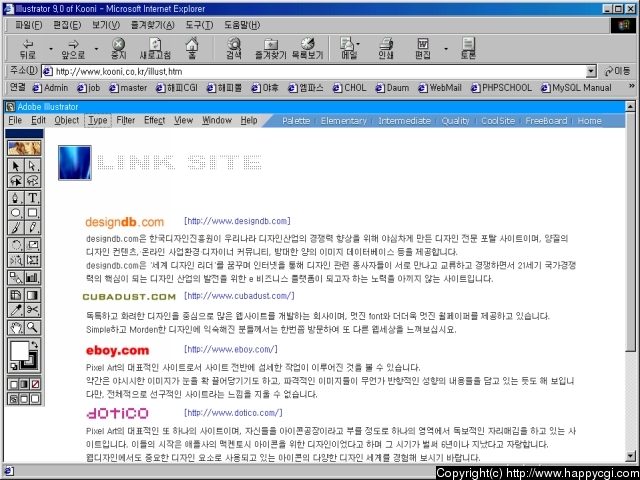Select the Reflect tool
The width and height of the screenshot is (640, 480).
[16, 260]
